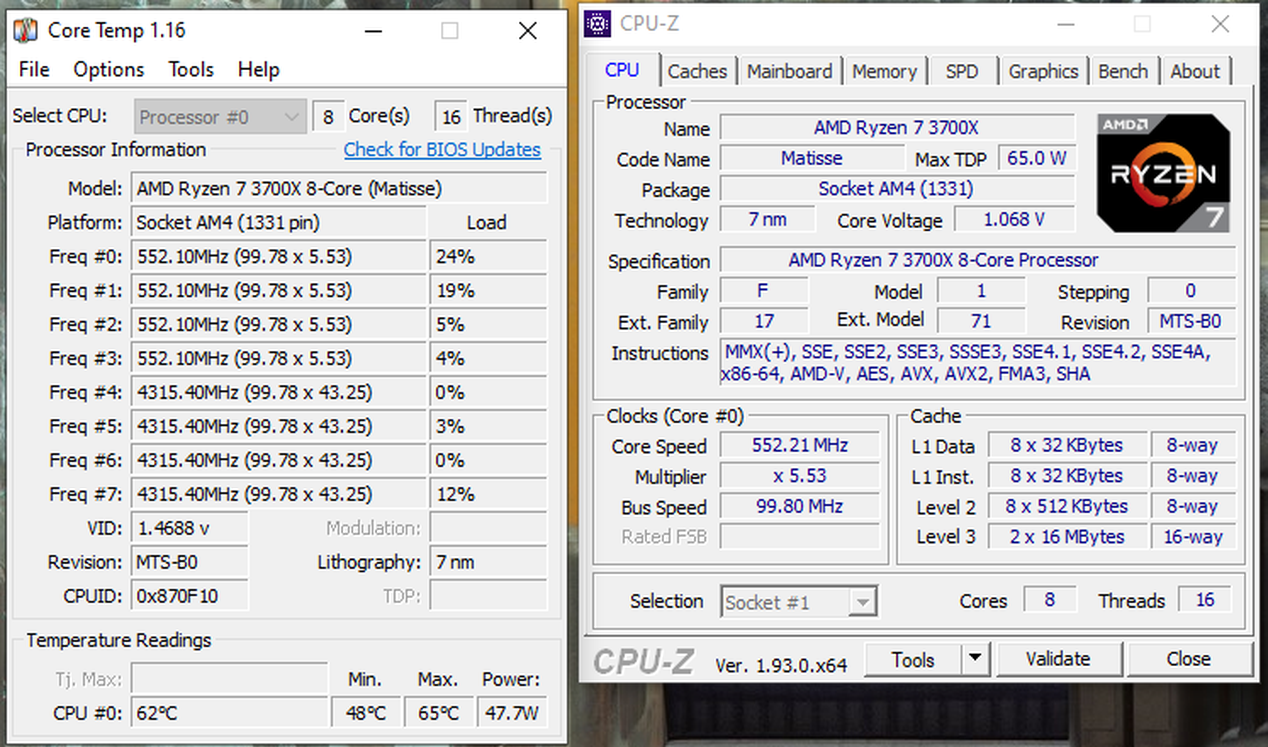Click the CPUID value 0x870F10
The width and height of the screenshot is (1268, 747).
tap(190, 596)
